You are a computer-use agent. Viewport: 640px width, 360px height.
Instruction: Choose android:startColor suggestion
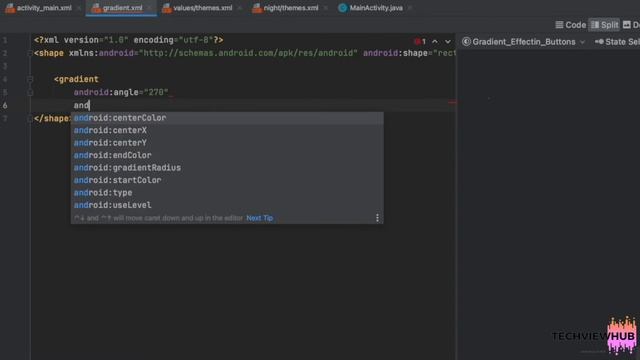click(x=227, y=180)
